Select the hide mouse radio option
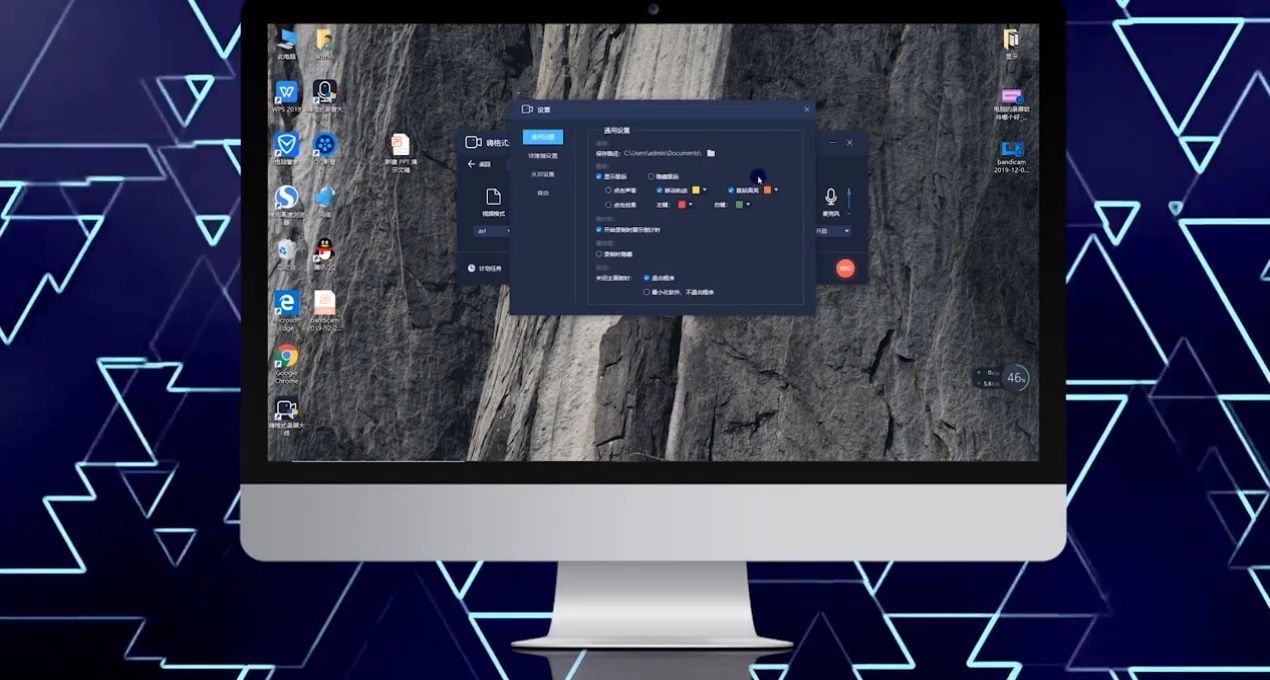 click(x=652, y=176)
